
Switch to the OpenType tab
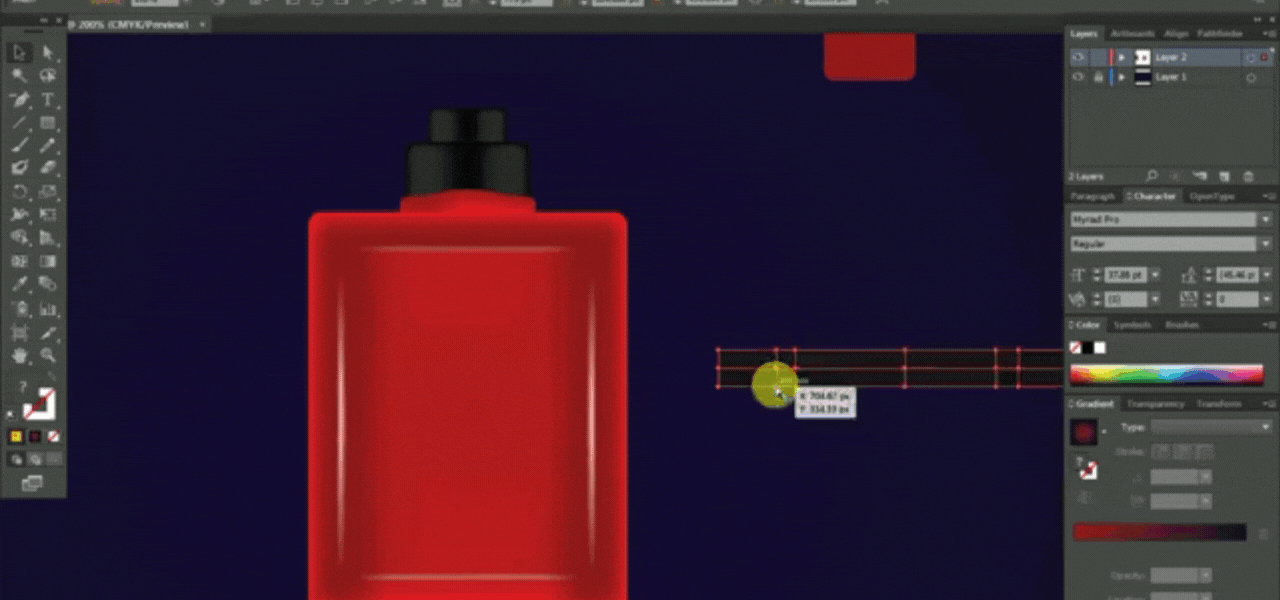click(1213, 196)
